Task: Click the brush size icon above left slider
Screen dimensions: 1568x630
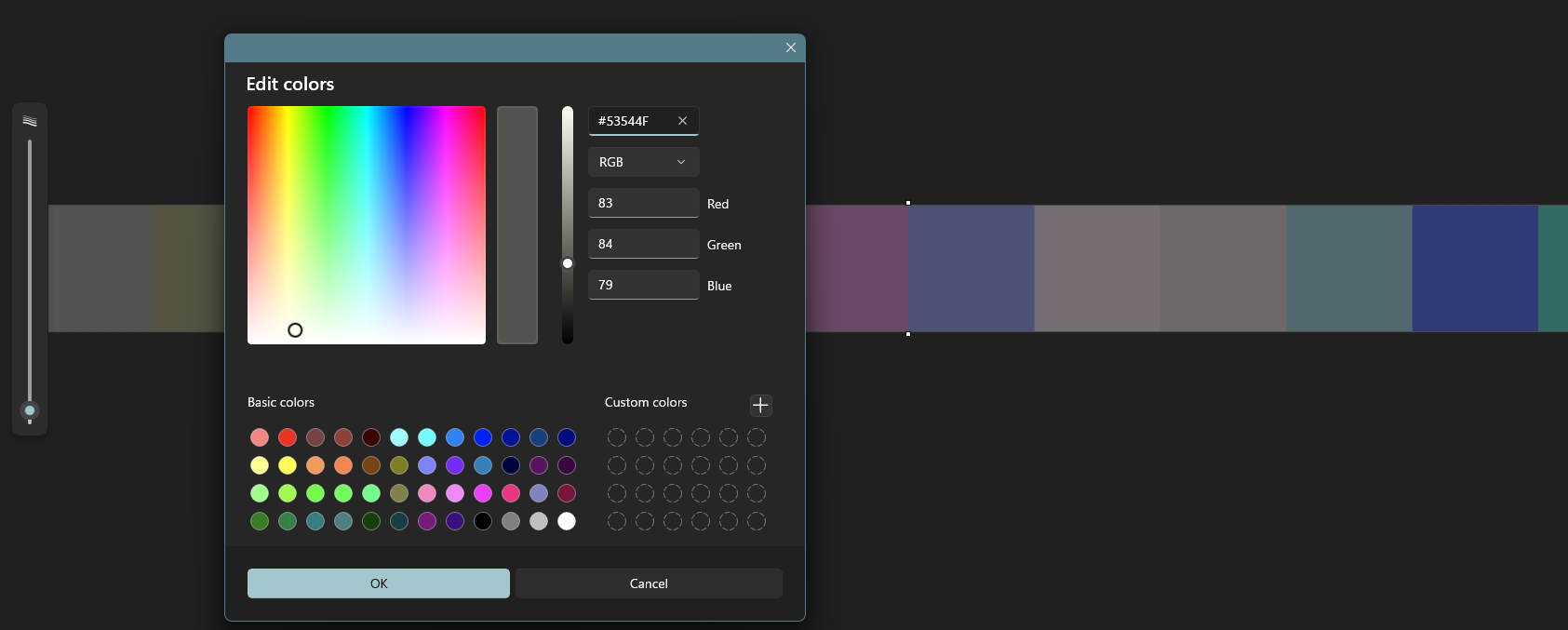Action: pos(30,121)
